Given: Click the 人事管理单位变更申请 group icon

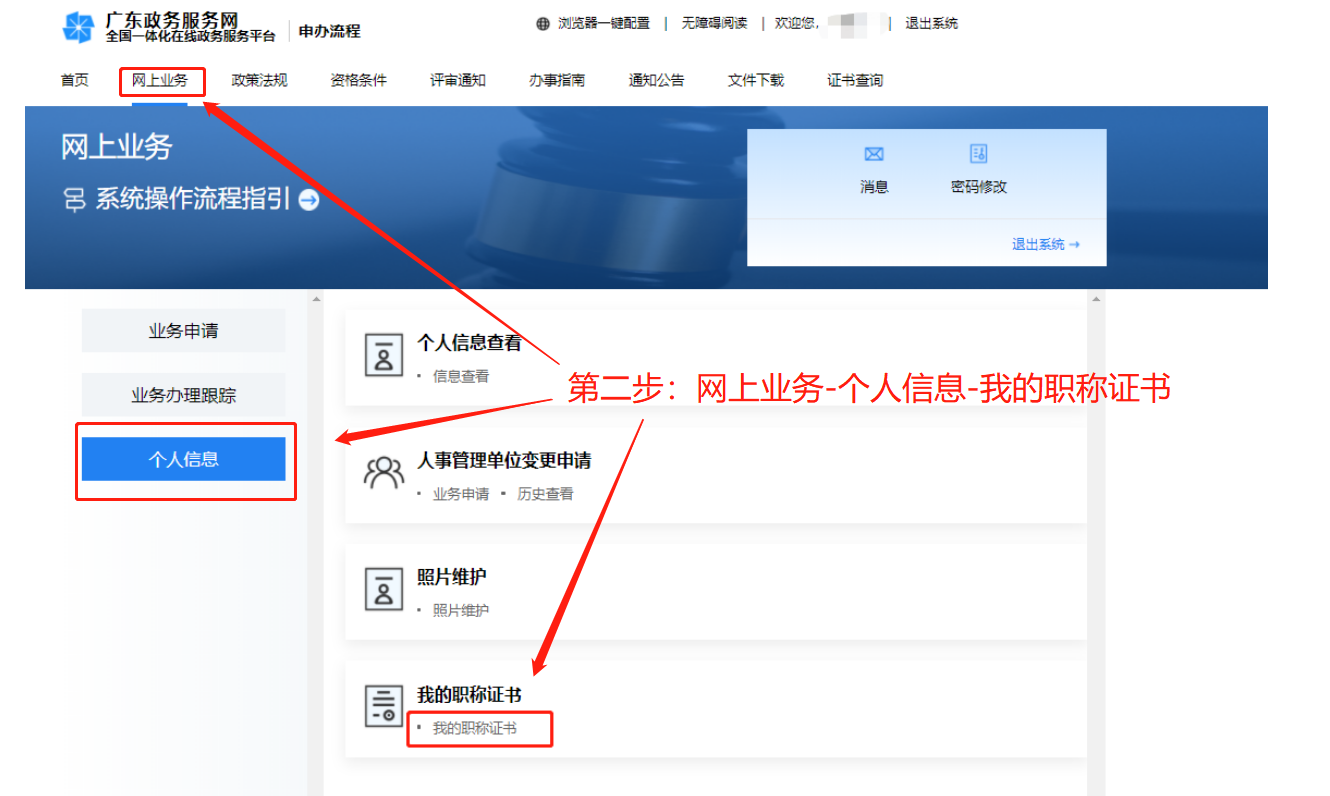Looking at the screenshot, I should (x=383, y=474).
